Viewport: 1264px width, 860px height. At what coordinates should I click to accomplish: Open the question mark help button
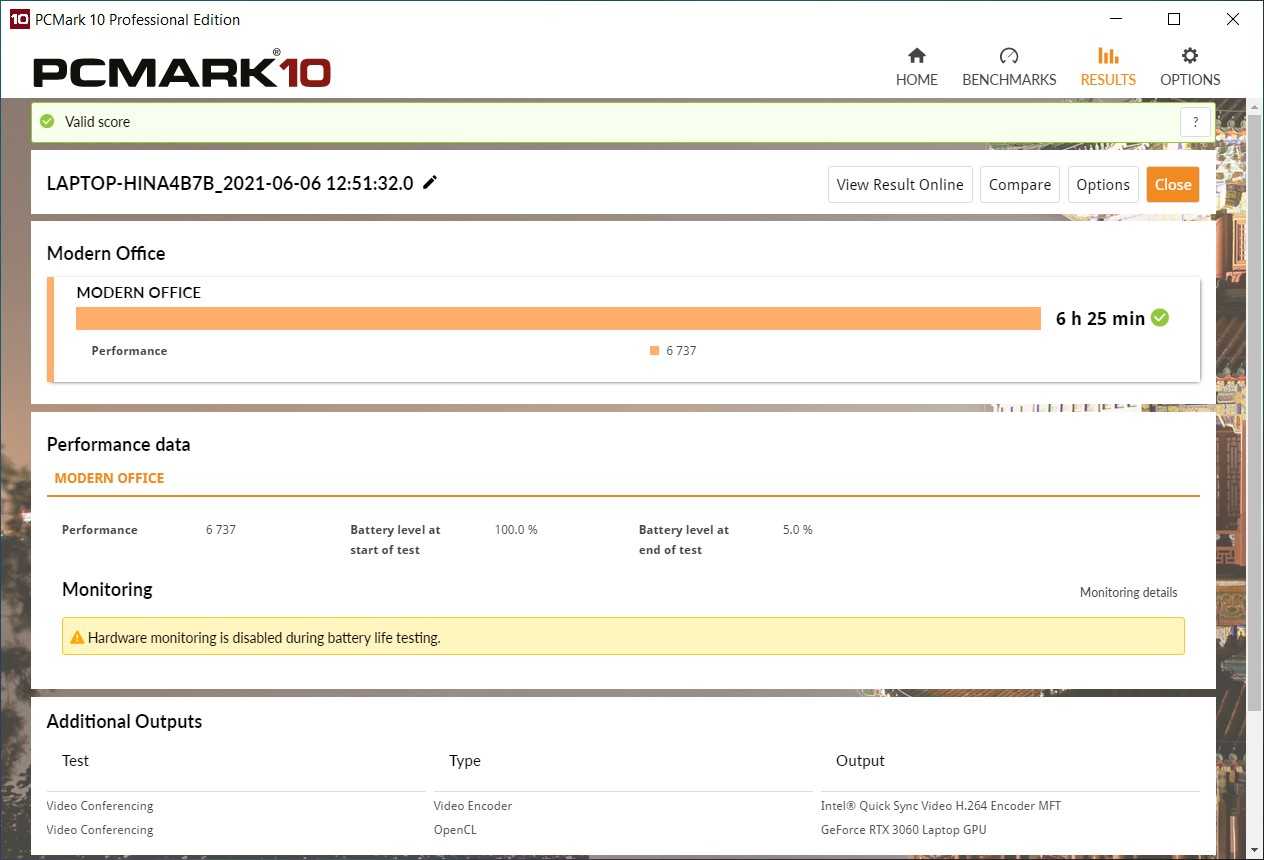1195,123
